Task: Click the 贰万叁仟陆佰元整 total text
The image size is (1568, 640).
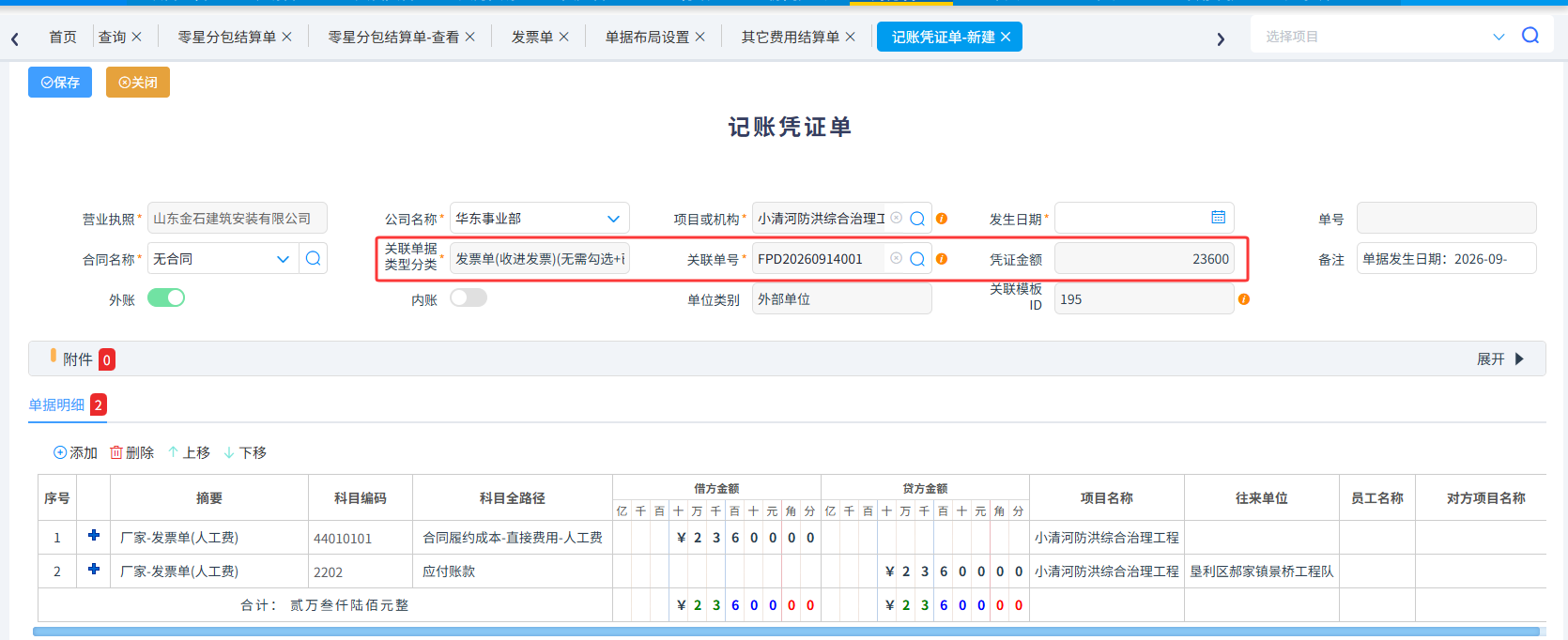Action: point(349,605)
